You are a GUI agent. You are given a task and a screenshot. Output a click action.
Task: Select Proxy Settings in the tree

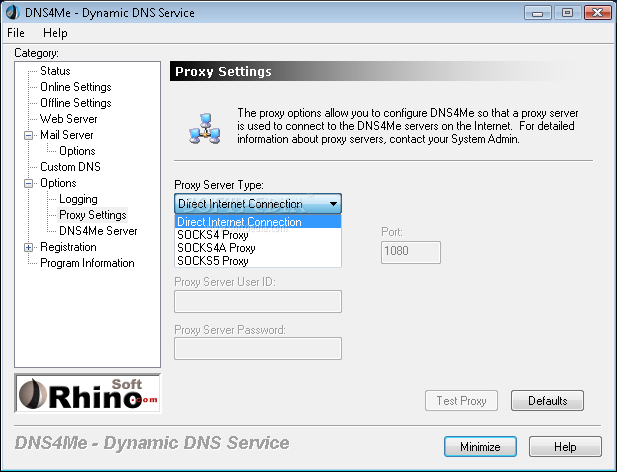coord(92,215)
